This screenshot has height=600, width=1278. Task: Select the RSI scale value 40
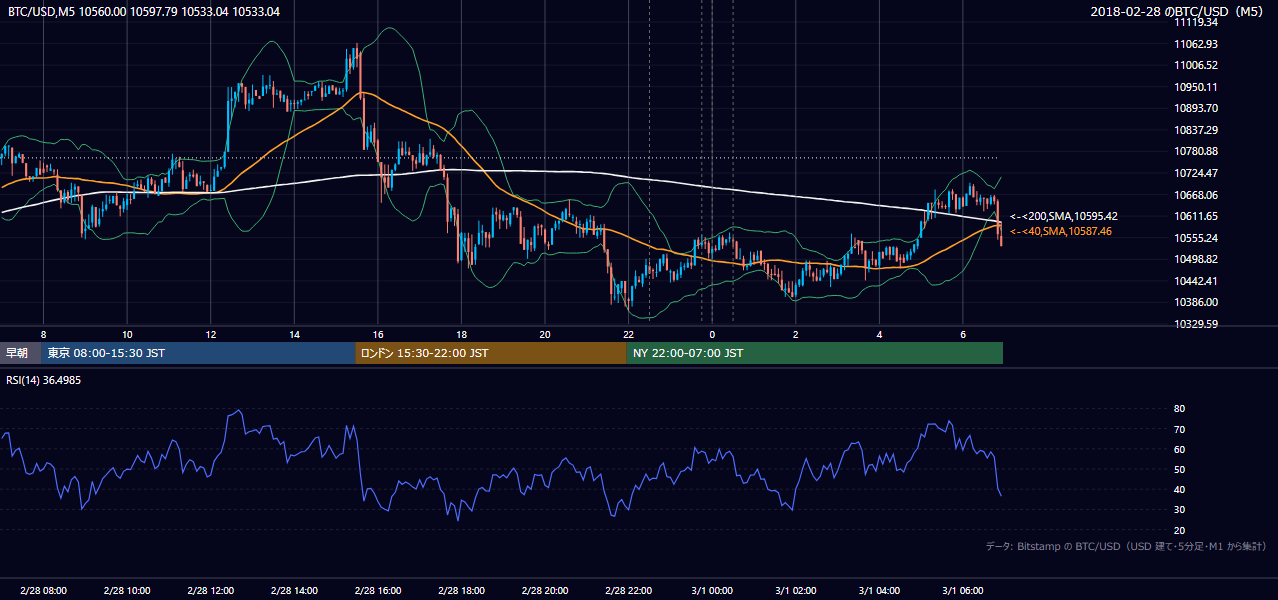[1180, 489]
